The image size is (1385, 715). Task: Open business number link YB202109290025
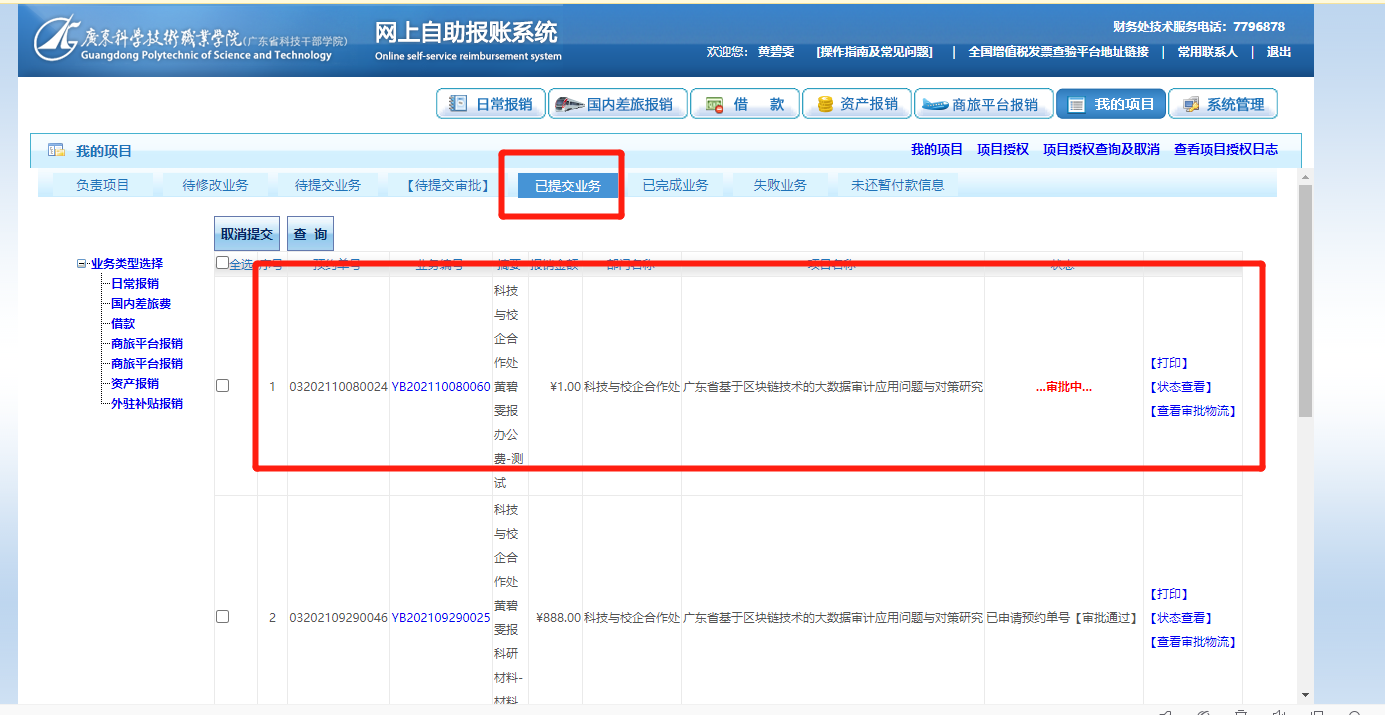(441, 617)
